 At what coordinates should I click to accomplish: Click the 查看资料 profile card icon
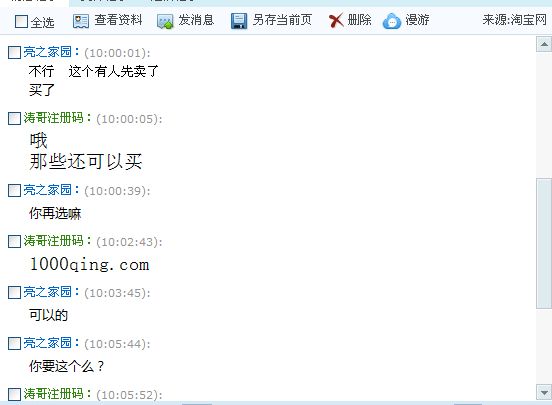tap(81, 21)
